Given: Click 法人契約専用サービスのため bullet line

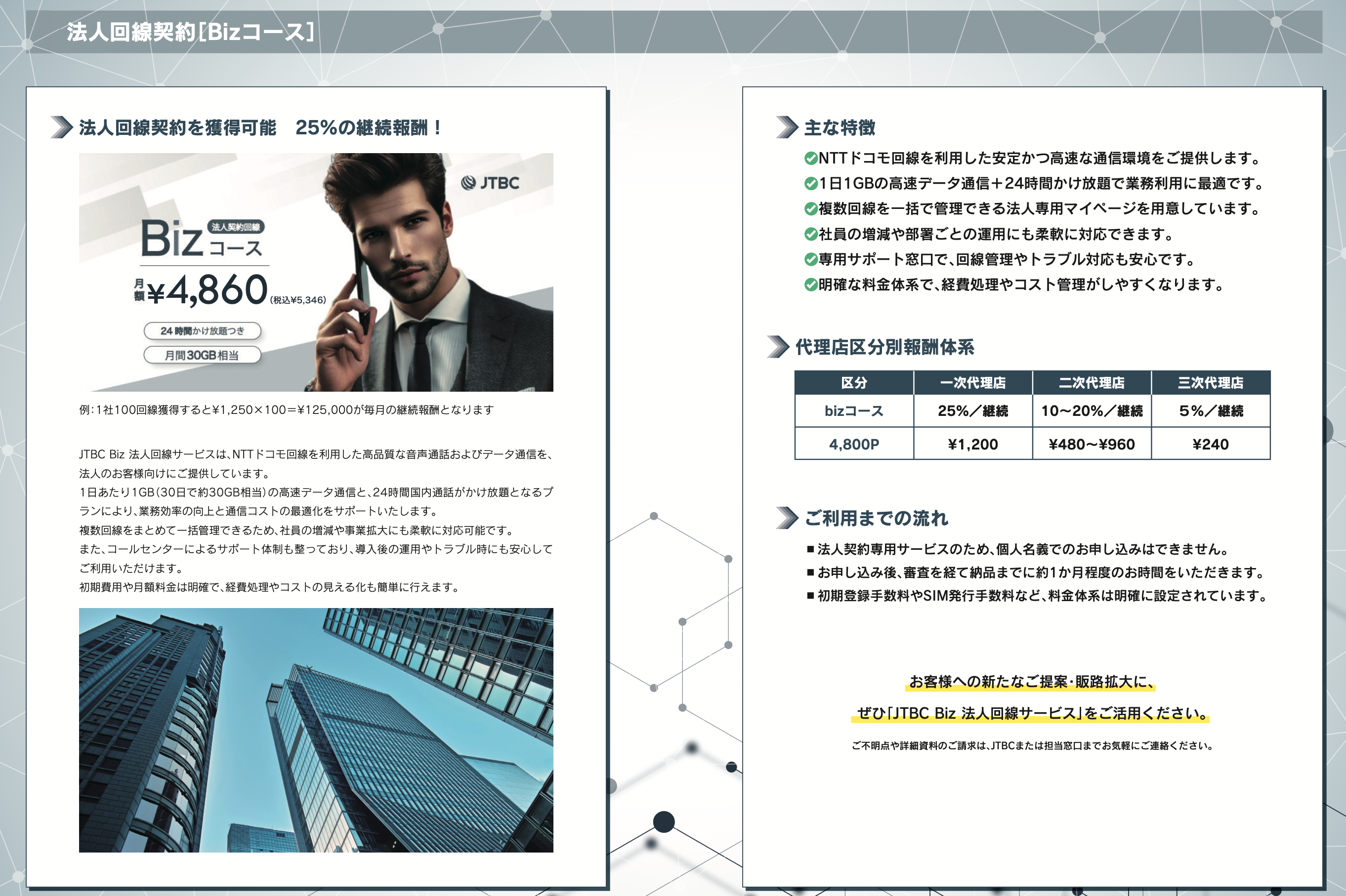Looking at the screenshot, I should tap(1017, 549).
